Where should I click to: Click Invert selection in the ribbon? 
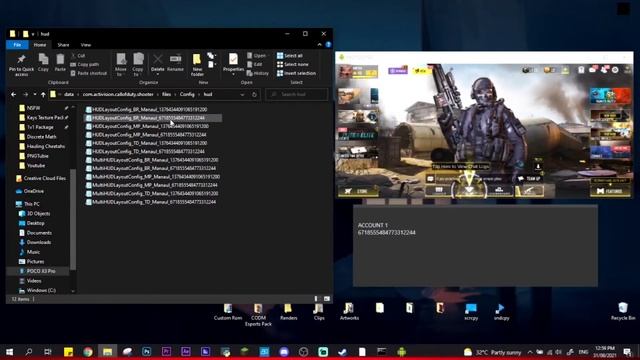pos(296,73)
